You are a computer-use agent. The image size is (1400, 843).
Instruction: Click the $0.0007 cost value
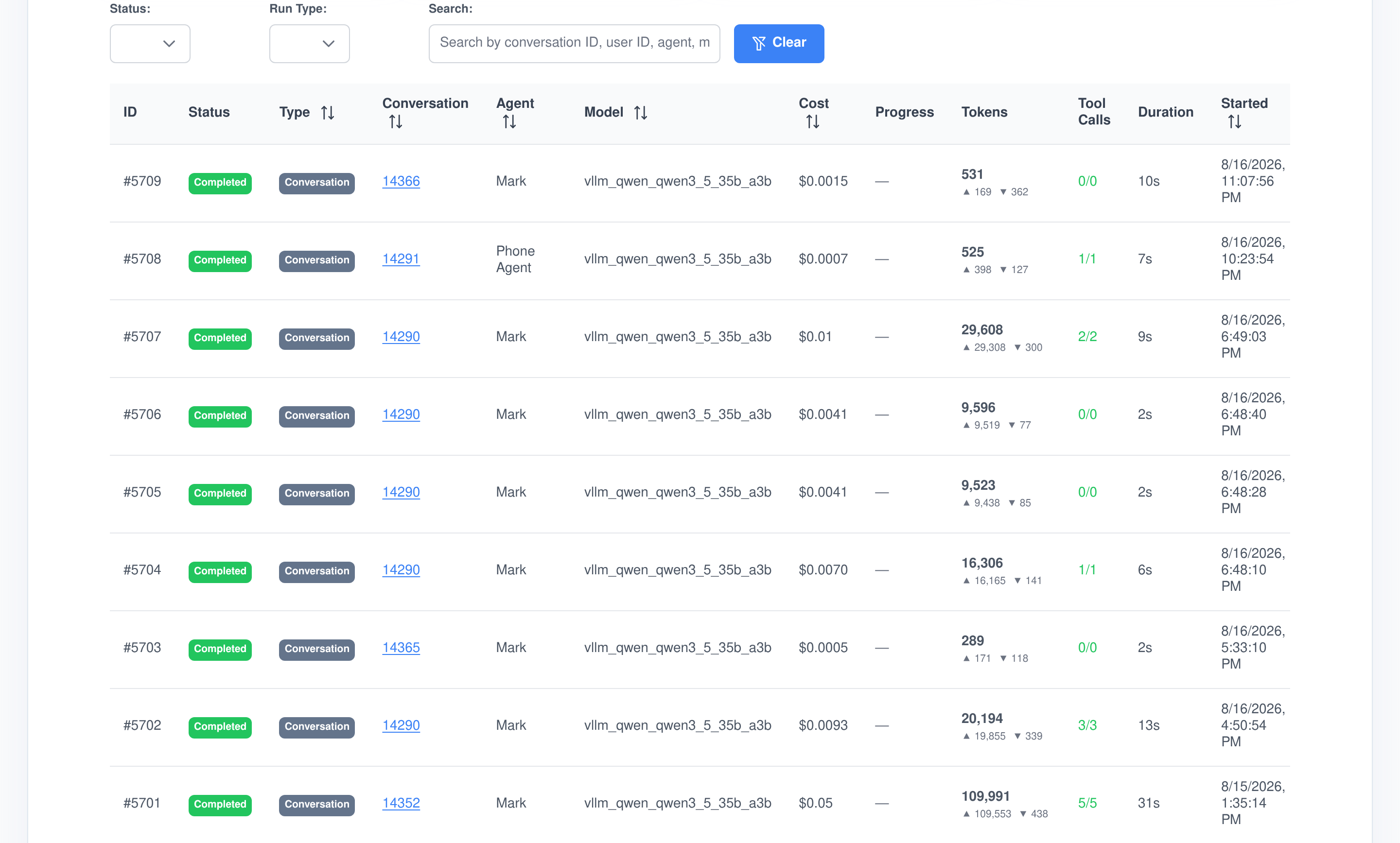point(822,259)
